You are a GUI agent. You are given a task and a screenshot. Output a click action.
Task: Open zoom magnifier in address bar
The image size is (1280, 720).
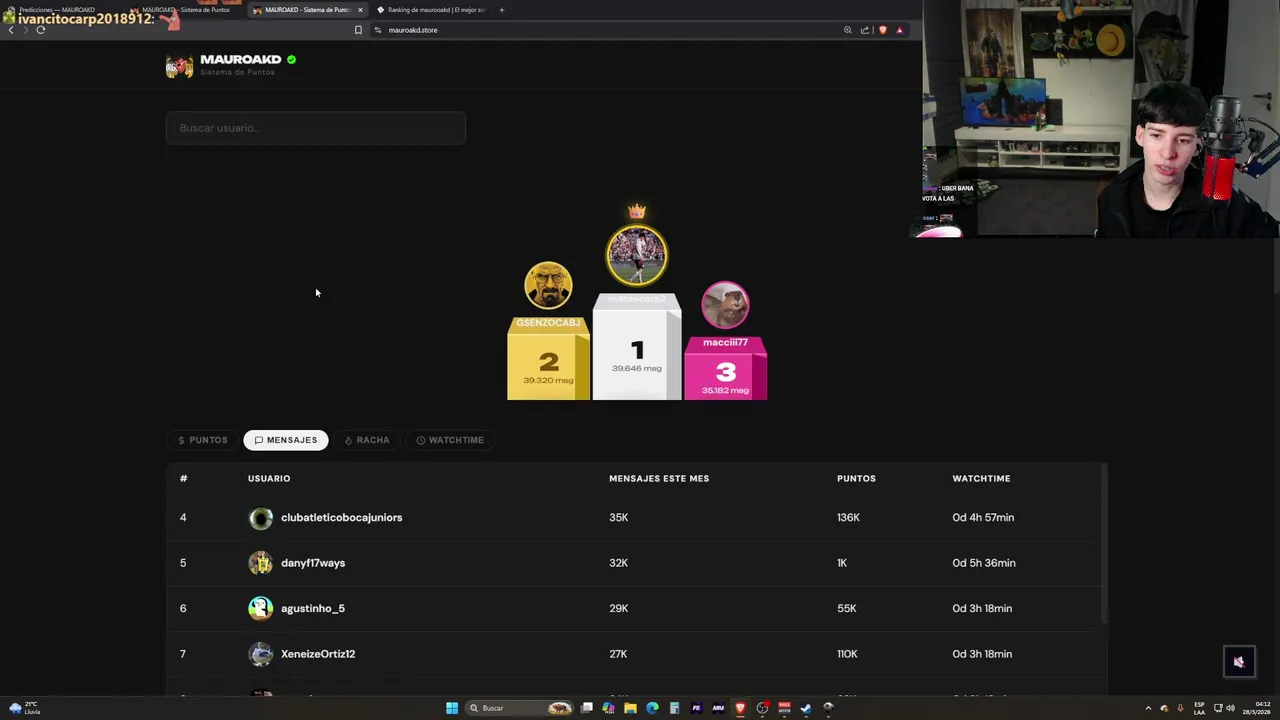[848, 30]
